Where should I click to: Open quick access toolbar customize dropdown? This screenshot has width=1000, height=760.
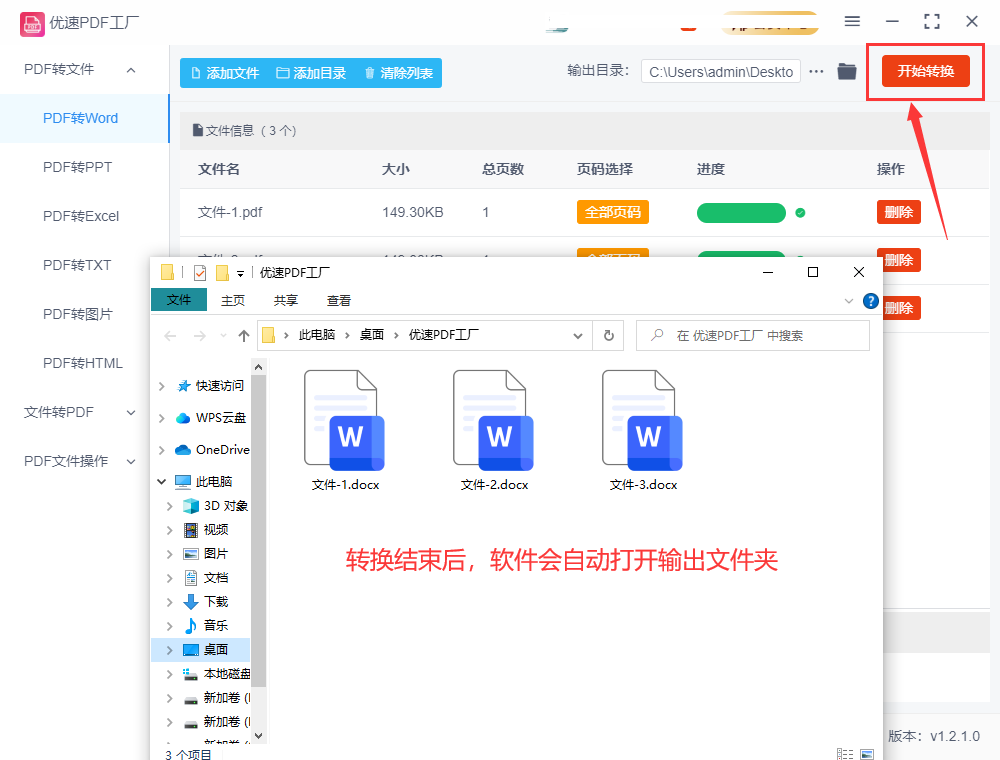click(x=240, y=274)
